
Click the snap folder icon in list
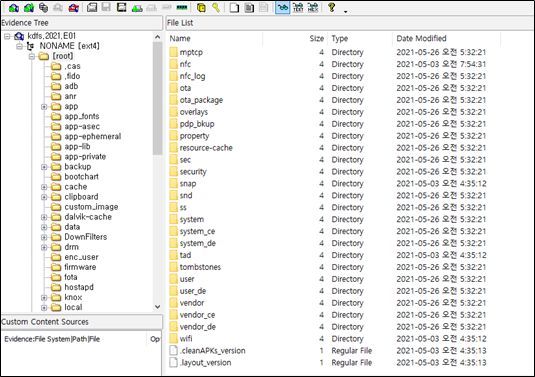(x=174, y=184)
